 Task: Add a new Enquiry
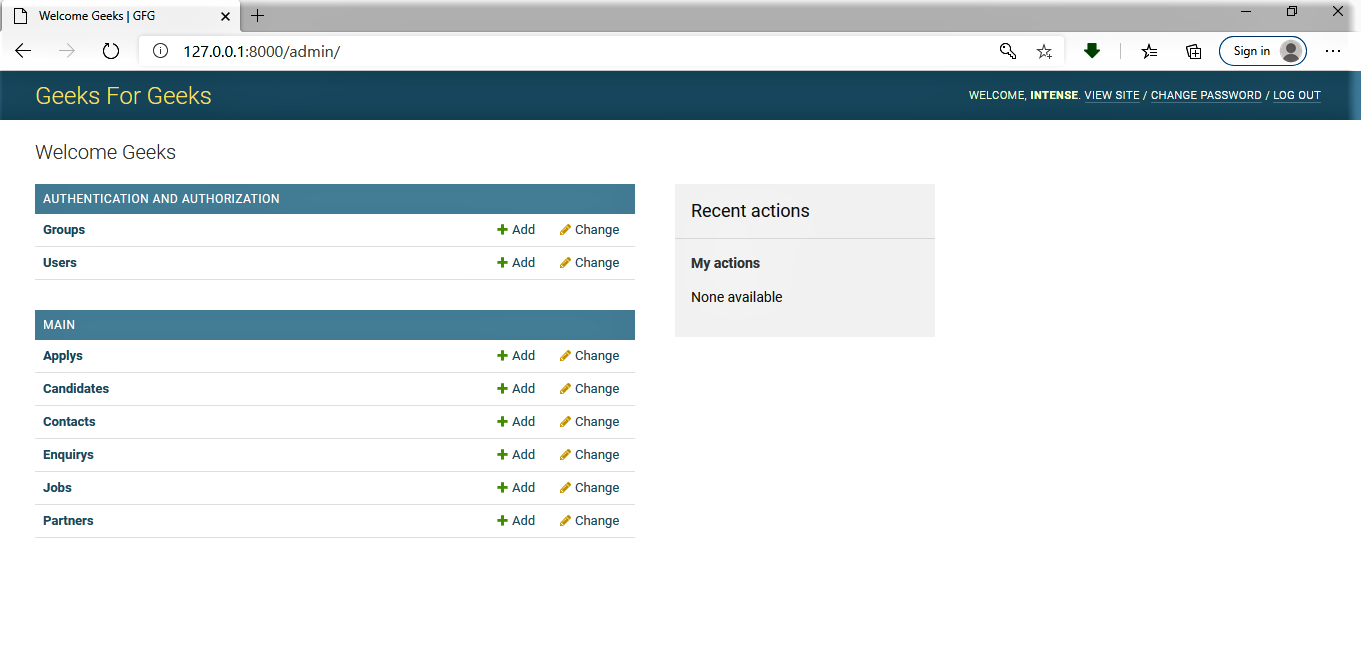516,455
